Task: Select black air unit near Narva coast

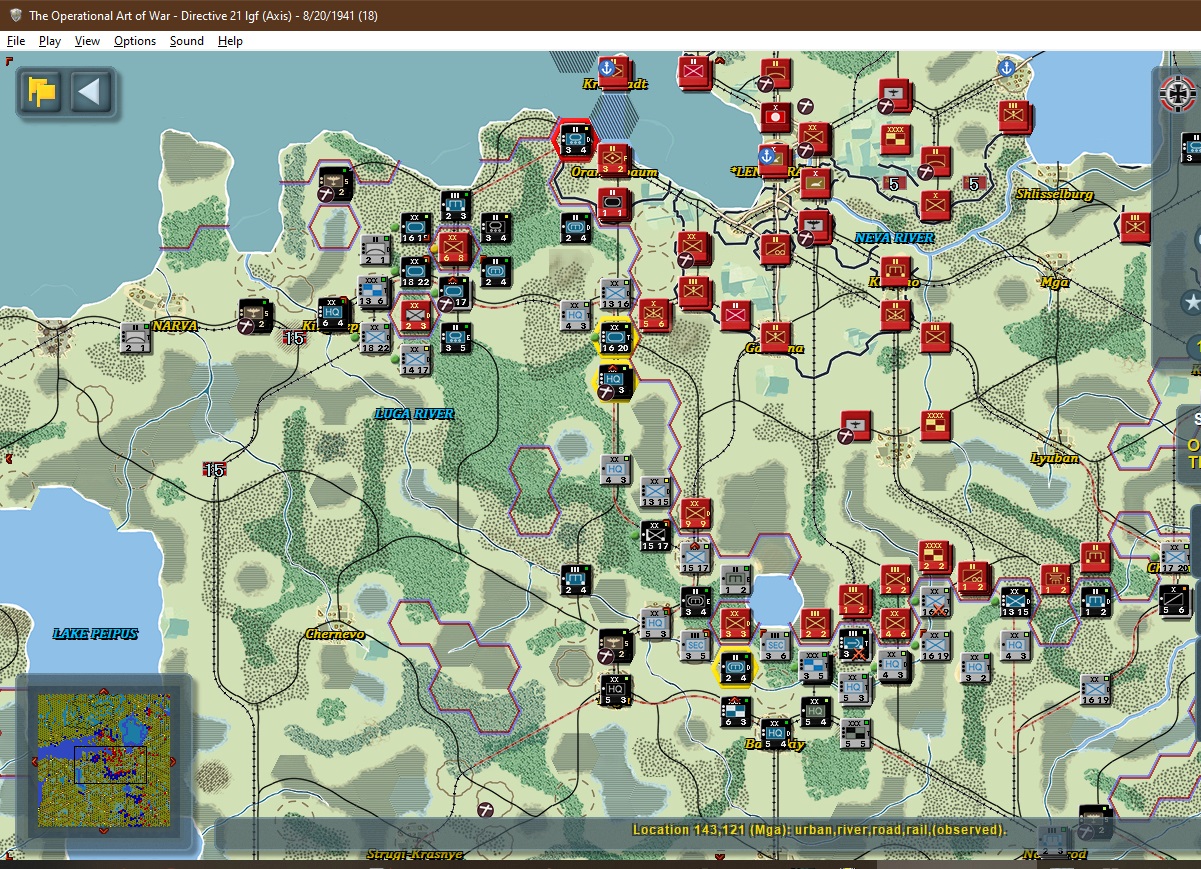Action: tap(335, 183)
